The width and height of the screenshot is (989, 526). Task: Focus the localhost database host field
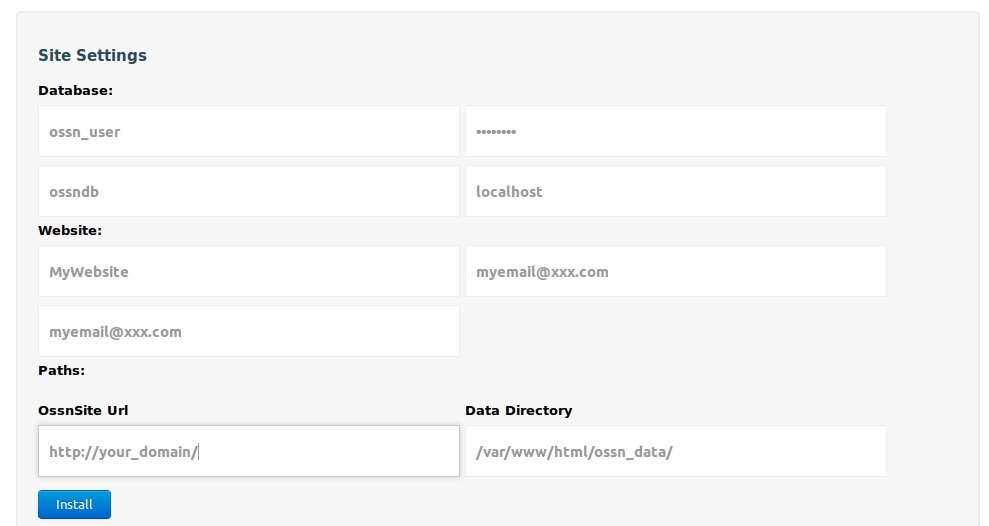point(676,191)
